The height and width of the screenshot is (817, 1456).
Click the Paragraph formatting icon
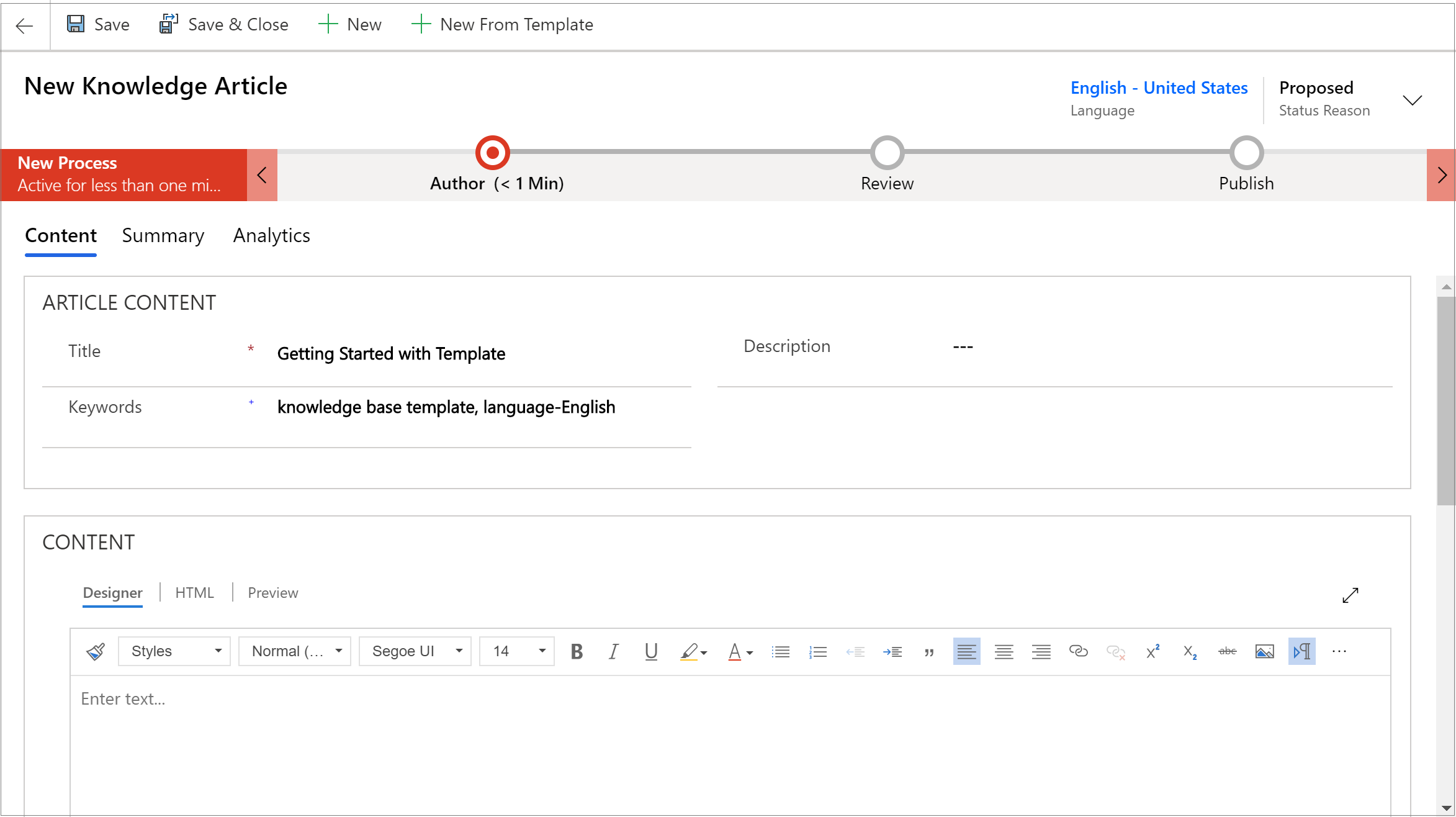(x=1302, y=651)
